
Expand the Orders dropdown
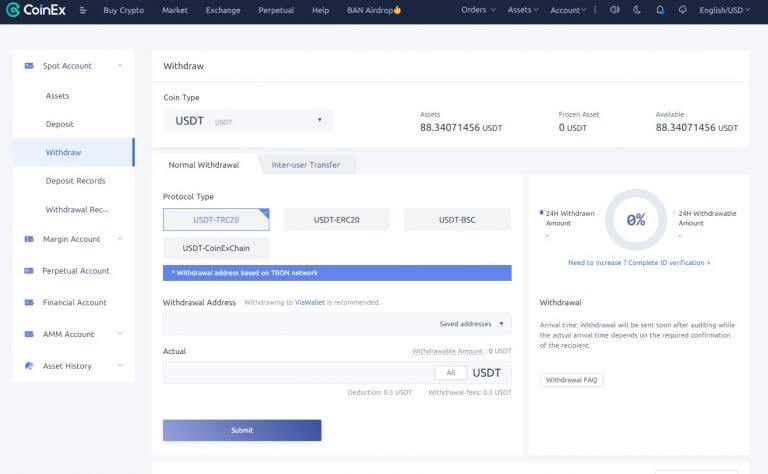coord(478,10)
